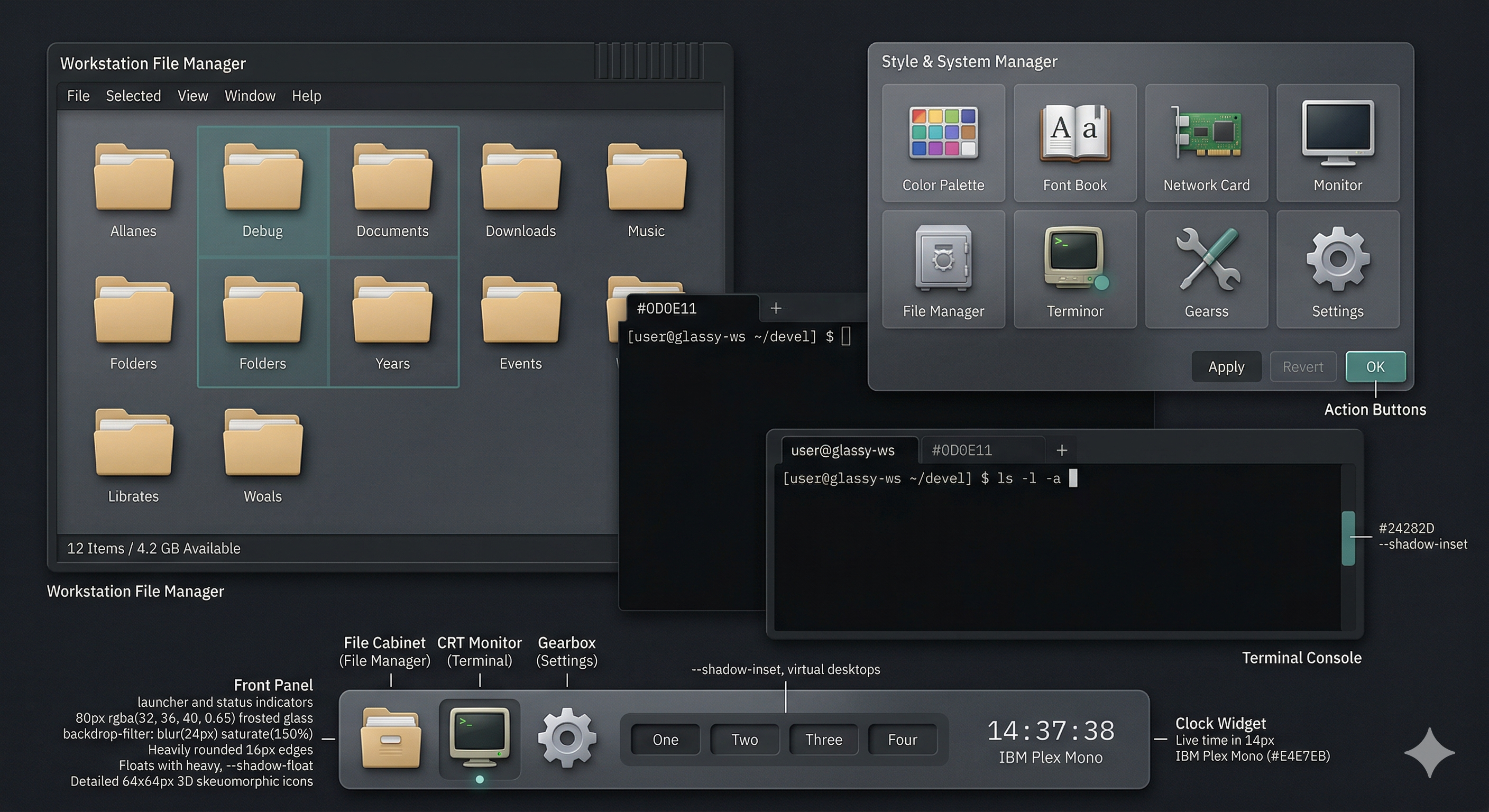Open the Window menu
This screenshot has height=812, width=1489.
[250, 96]
